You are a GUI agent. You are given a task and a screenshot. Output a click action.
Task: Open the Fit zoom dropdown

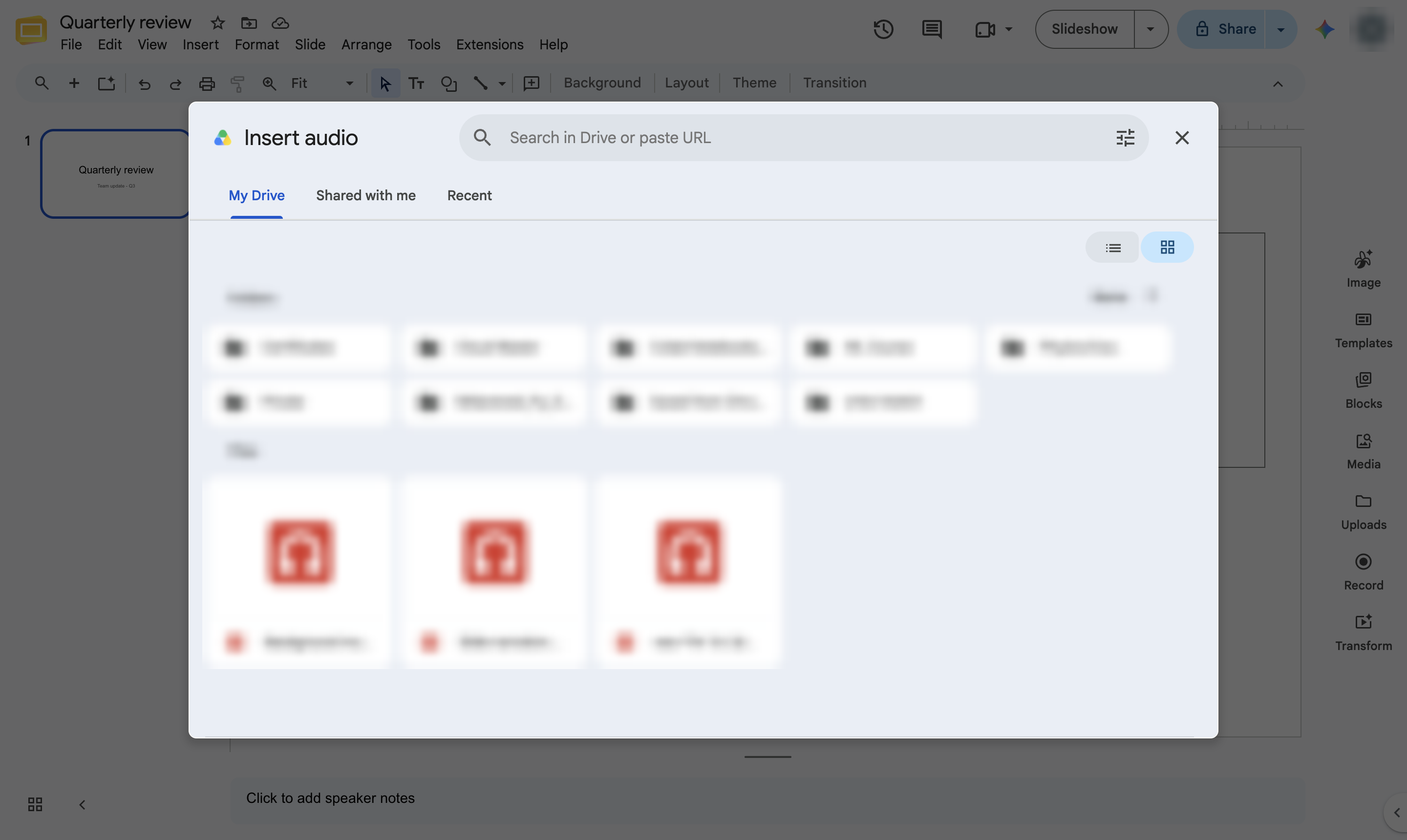coord(322,83)
